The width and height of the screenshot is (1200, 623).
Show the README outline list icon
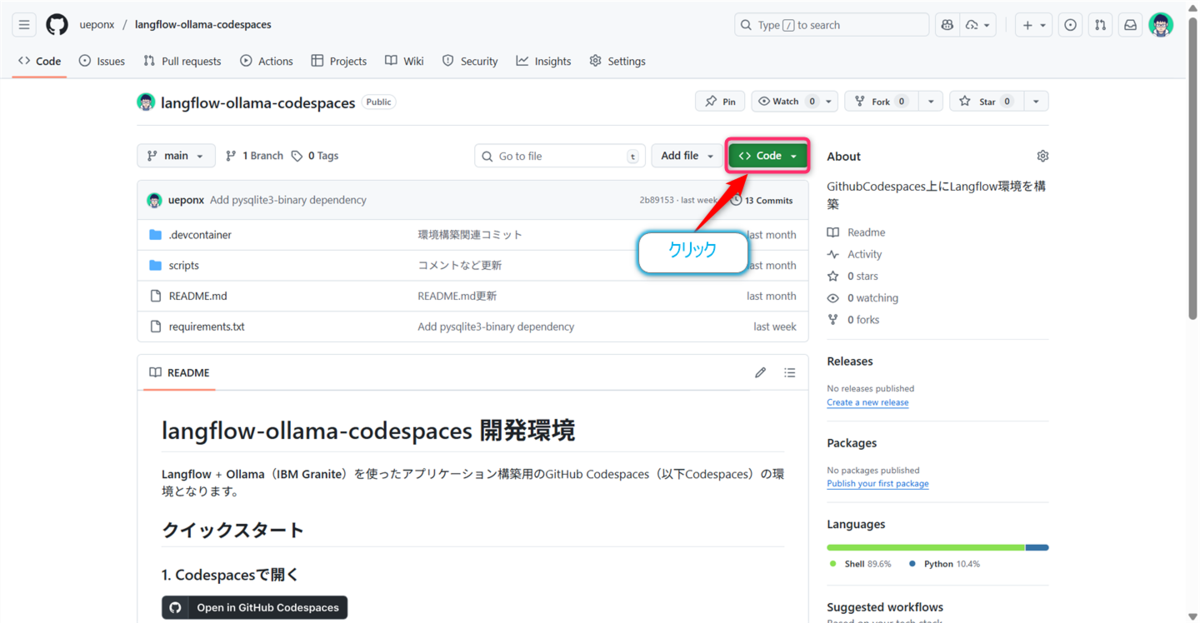pos(790,373)
